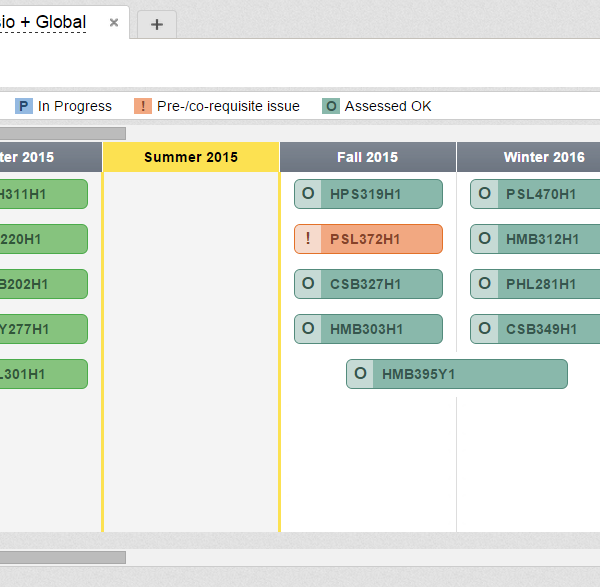Click the 'O' status icon on HPS319H1
The image size is (600, 587).
[x=308, y=194]
